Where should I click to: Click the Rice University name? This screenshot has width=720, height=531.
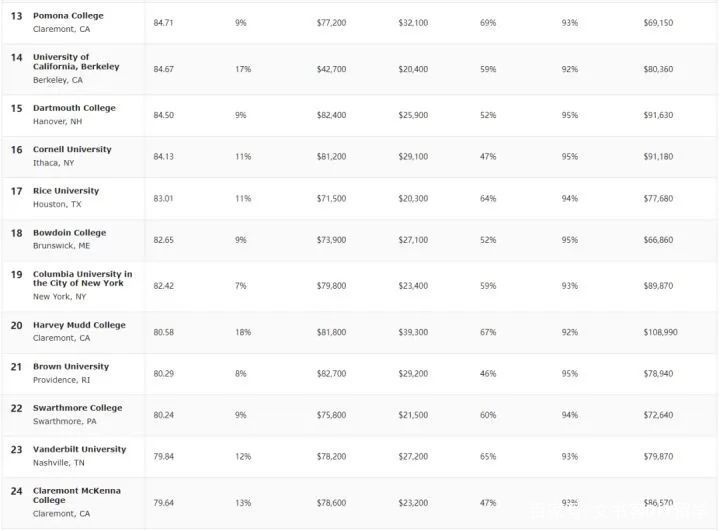[x=66, y=191]
